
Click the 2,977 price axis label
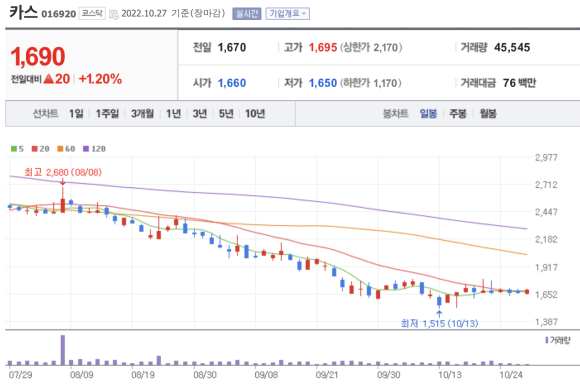tap(546, 158)
